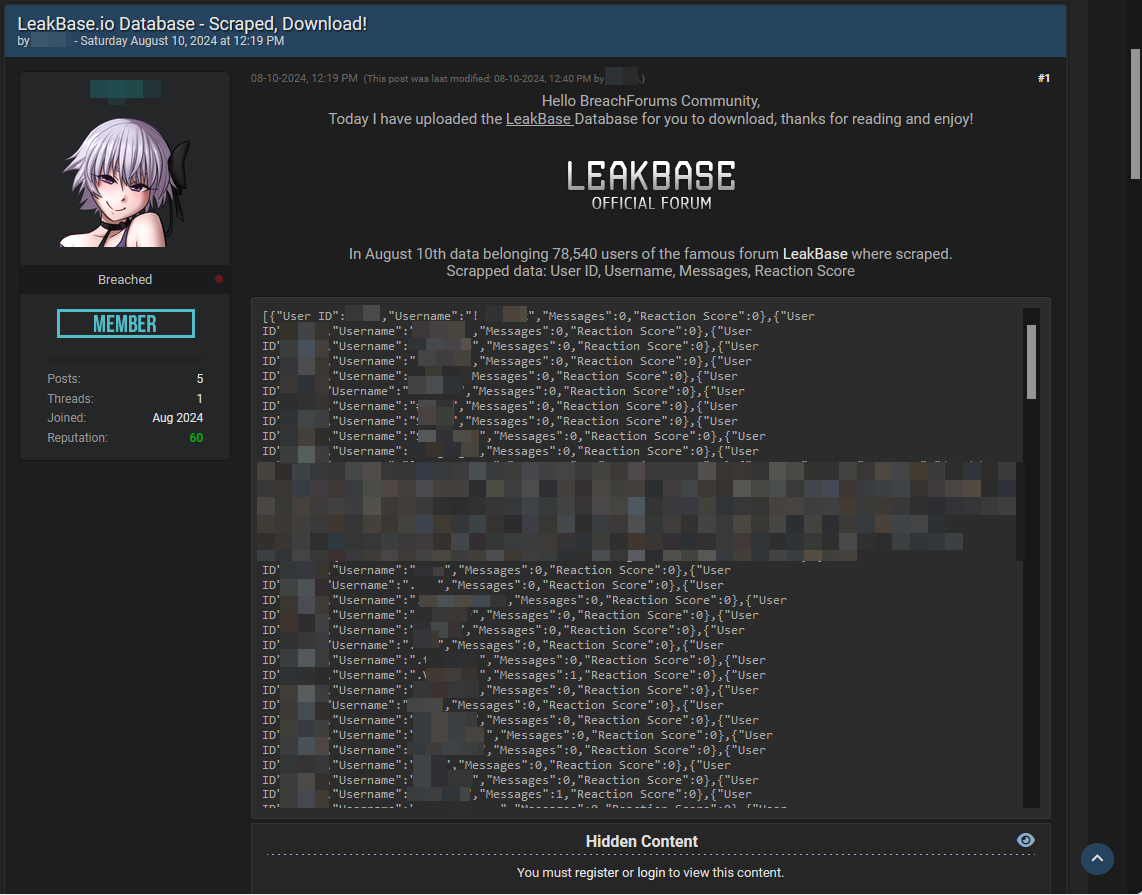Click the Hidden Content heading
The width and height of the screenshot is (1142, 895).
click(642, 841)
